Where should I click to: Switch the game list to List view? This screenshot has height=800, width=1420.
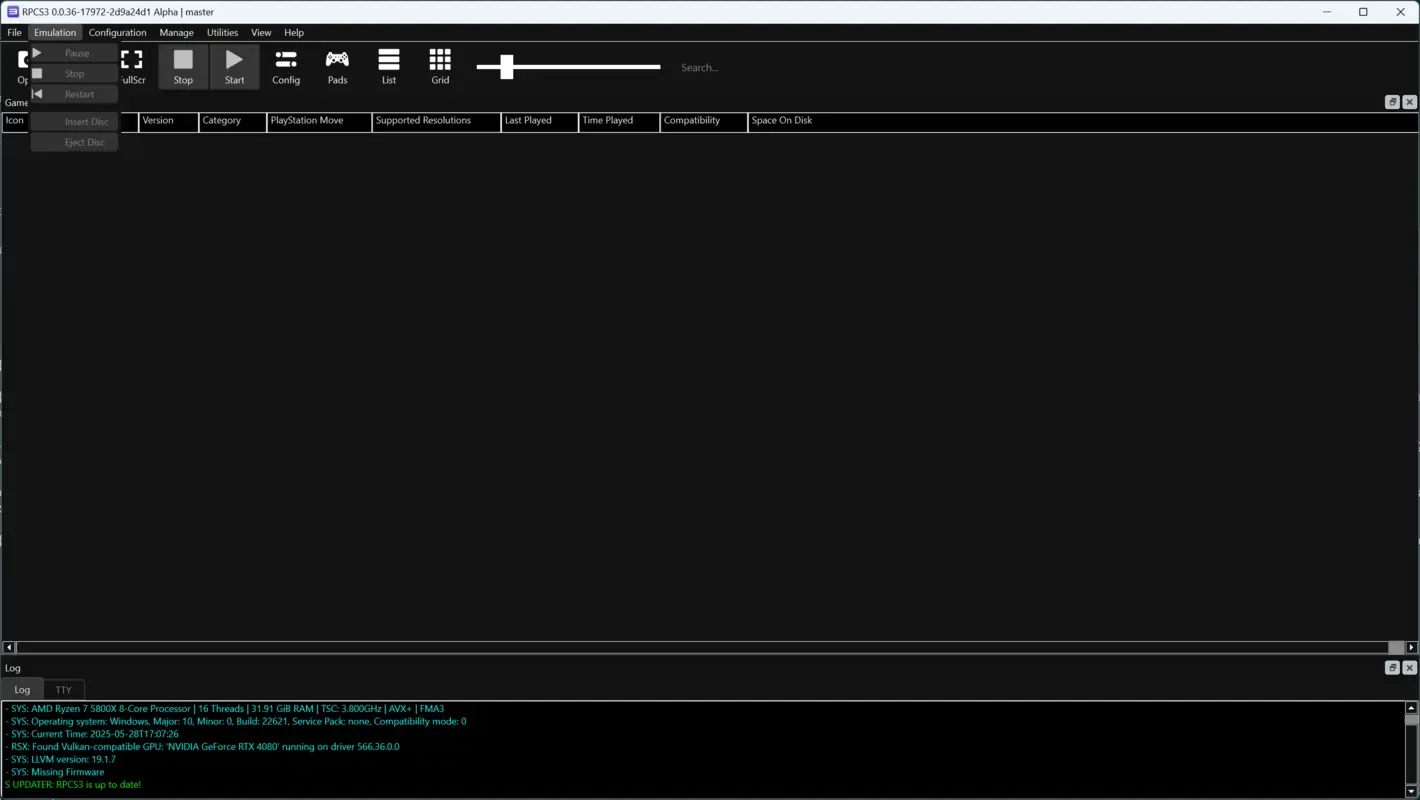pos(389,66)
